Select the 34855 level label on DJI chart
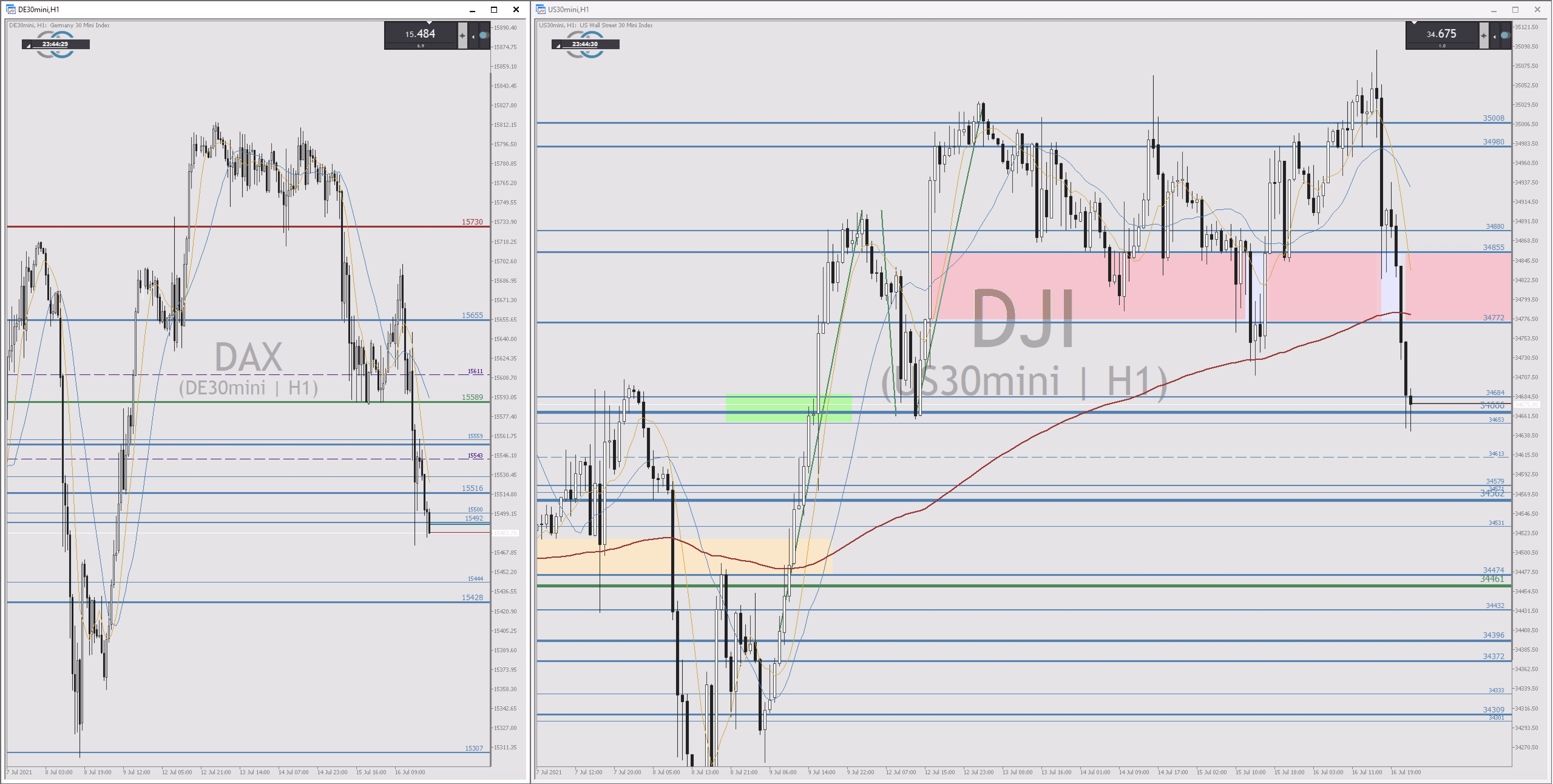The image size is (1553, 784). (1493, 247)
